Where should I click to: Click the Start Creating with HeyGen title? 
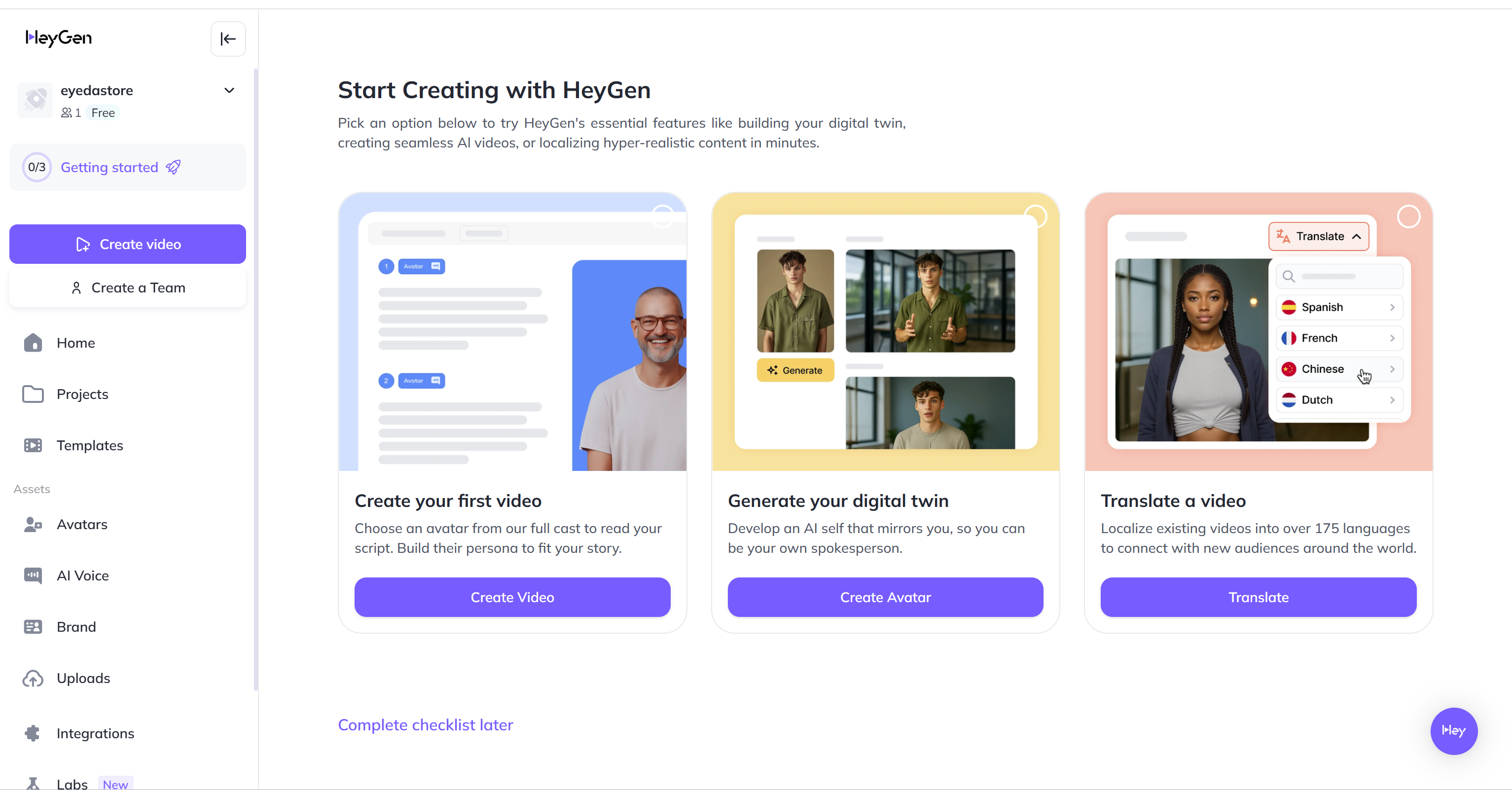pyautogui.click(x=494, y=90)
